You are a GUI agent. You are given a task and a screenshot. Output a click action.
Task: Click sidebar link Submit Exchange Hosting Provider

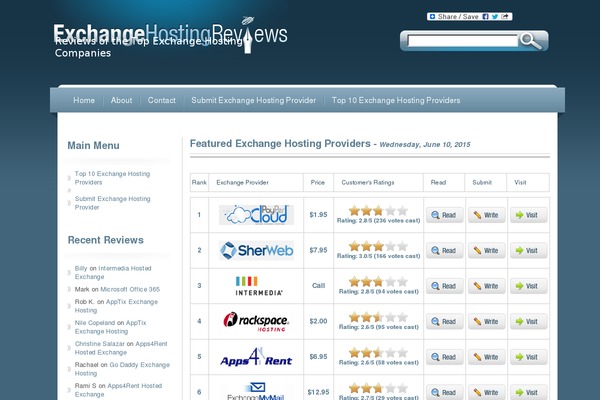click(x=112, y=203)
